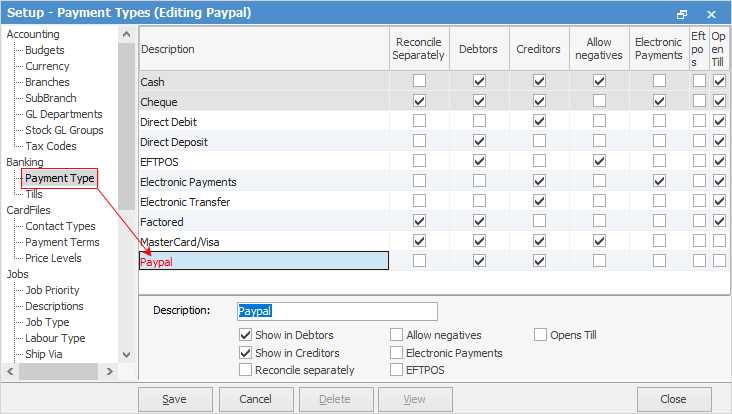
Task: Open Price Levels in the tree
Action: [53, 258]
